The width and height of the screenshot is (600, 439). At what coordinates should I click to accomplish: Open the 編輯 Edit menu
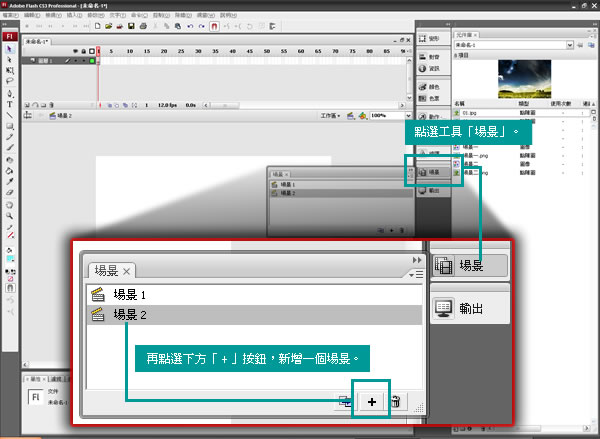click(32, 15)
